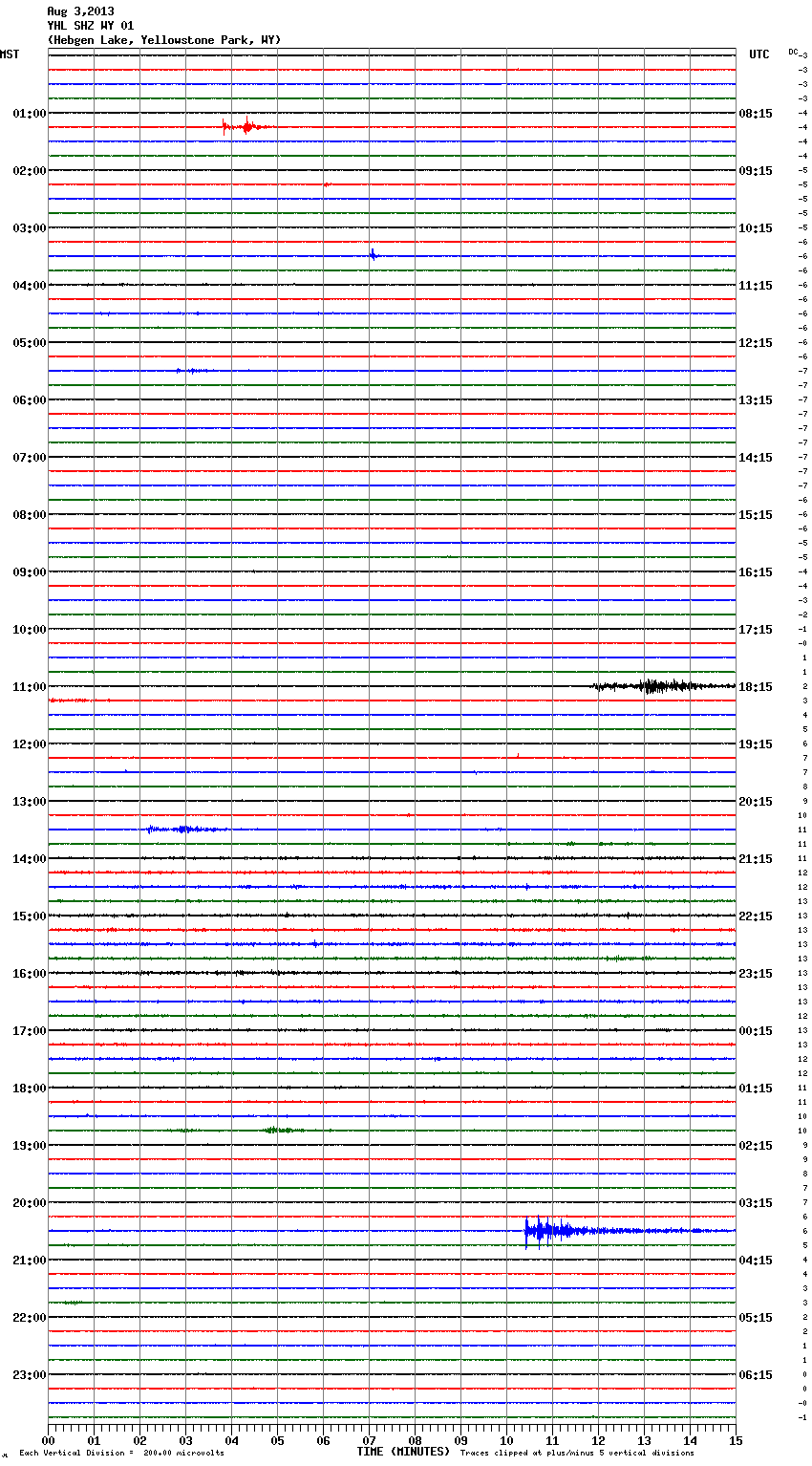Select the 20:00 MST time label

29,1203
